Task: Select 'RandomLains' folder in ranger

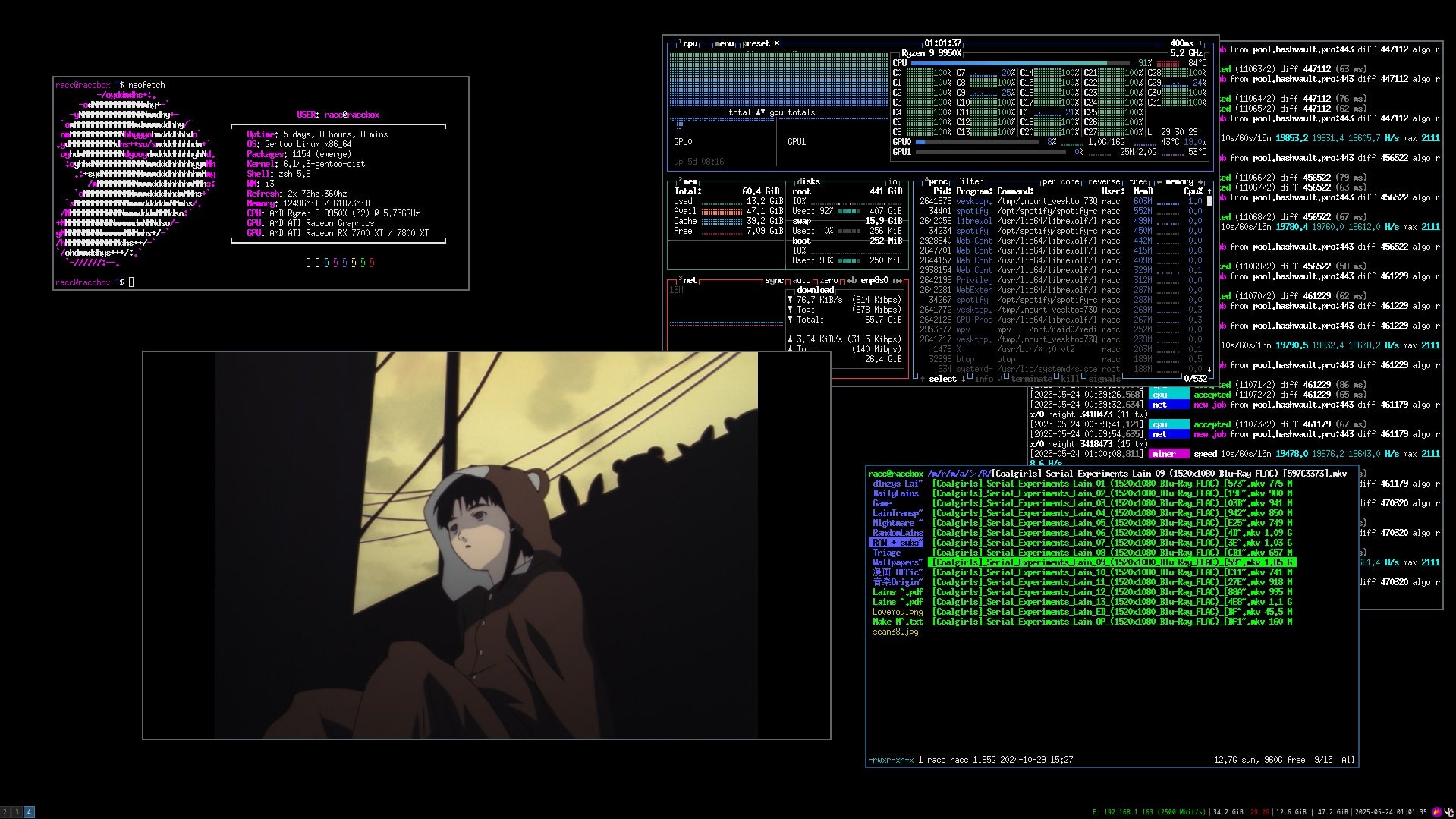Action: pos(898,533)
